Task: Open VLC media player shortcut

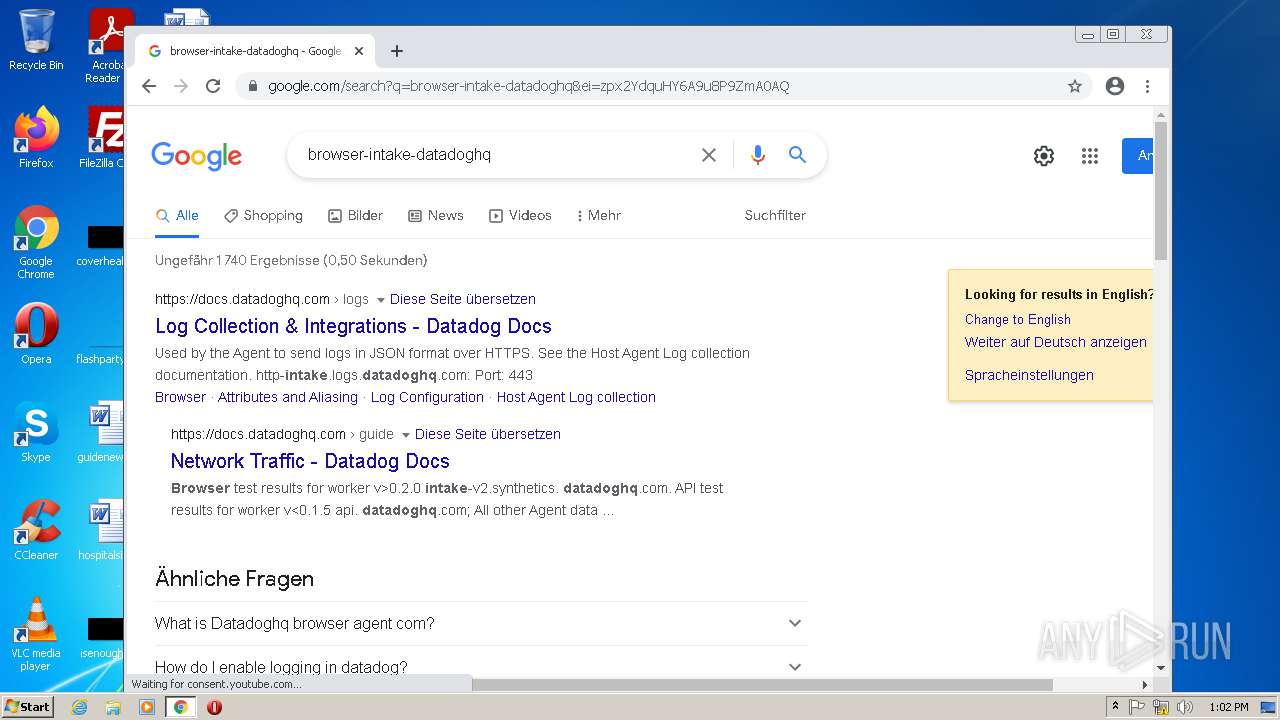Action: click(36, 634)
